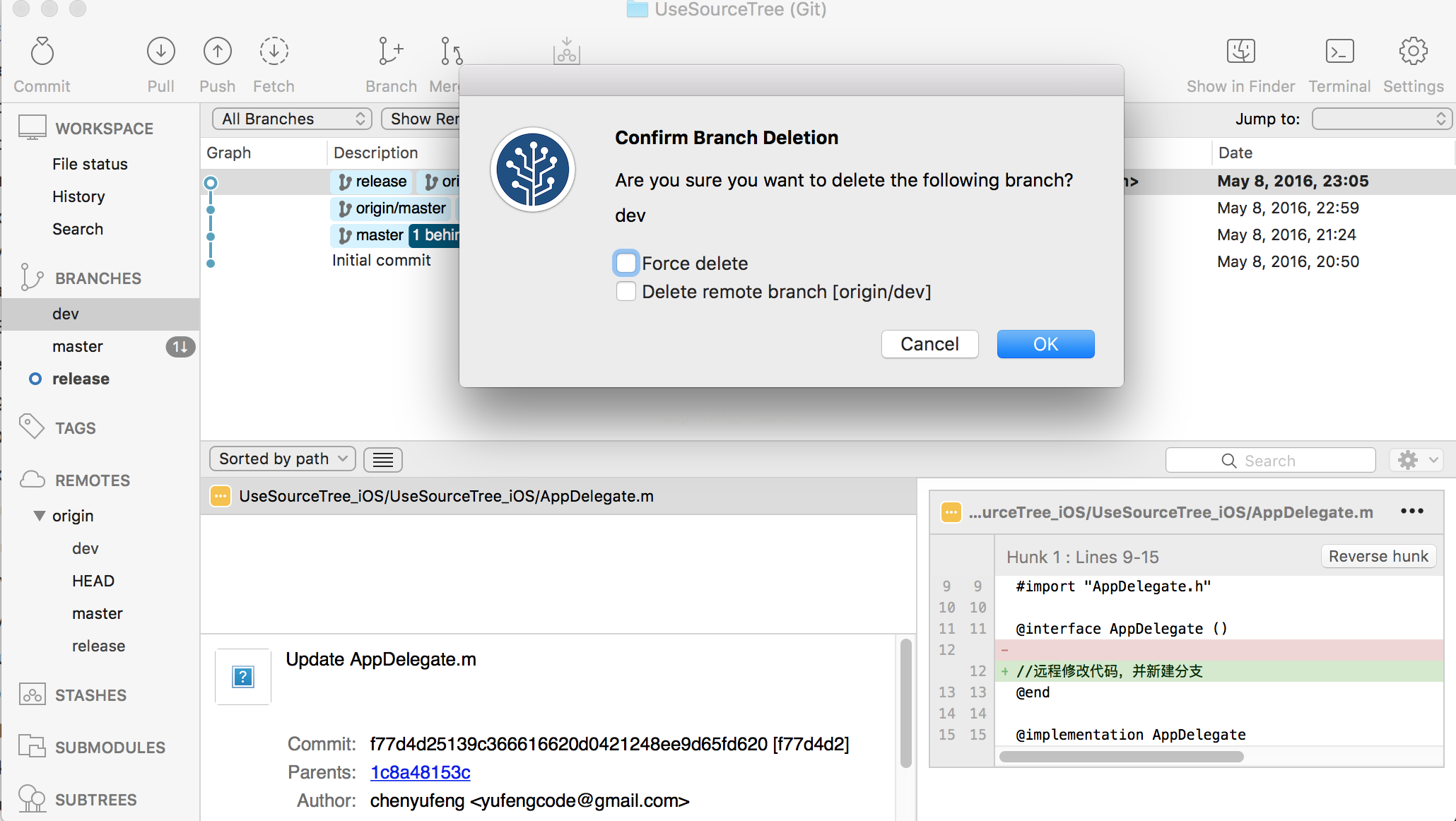Open the All Branches dropdown

tap(292, 119)
